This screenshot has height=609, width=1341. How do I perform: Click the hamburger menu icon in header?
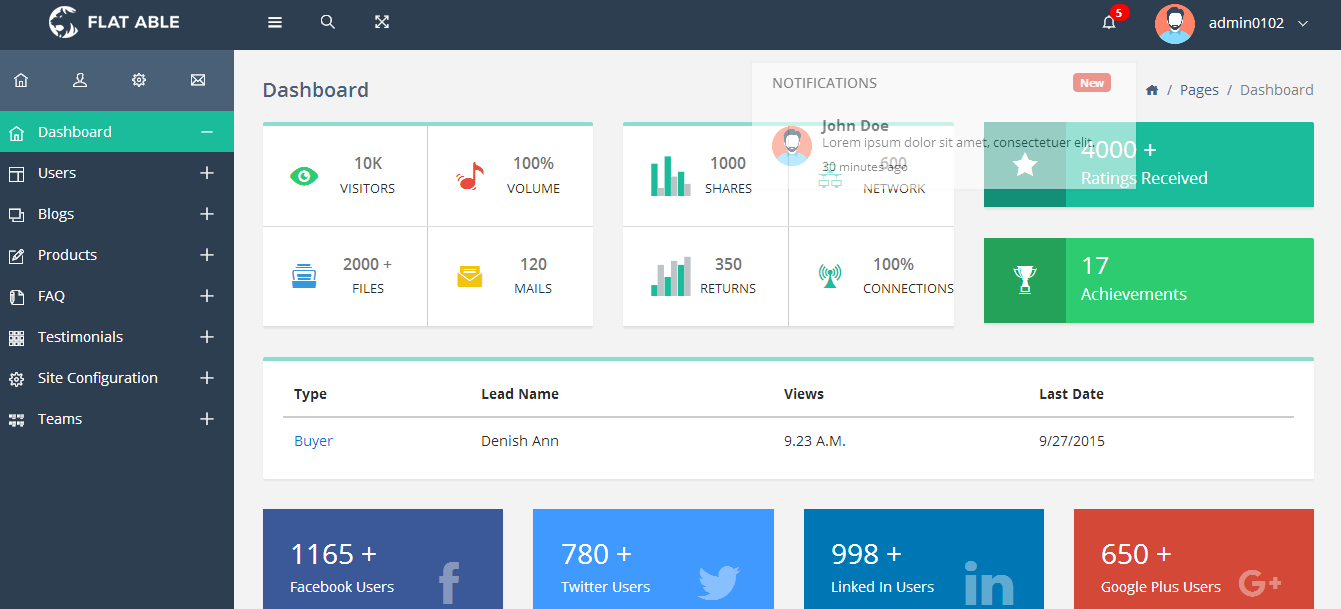click(x=275, y=22)
